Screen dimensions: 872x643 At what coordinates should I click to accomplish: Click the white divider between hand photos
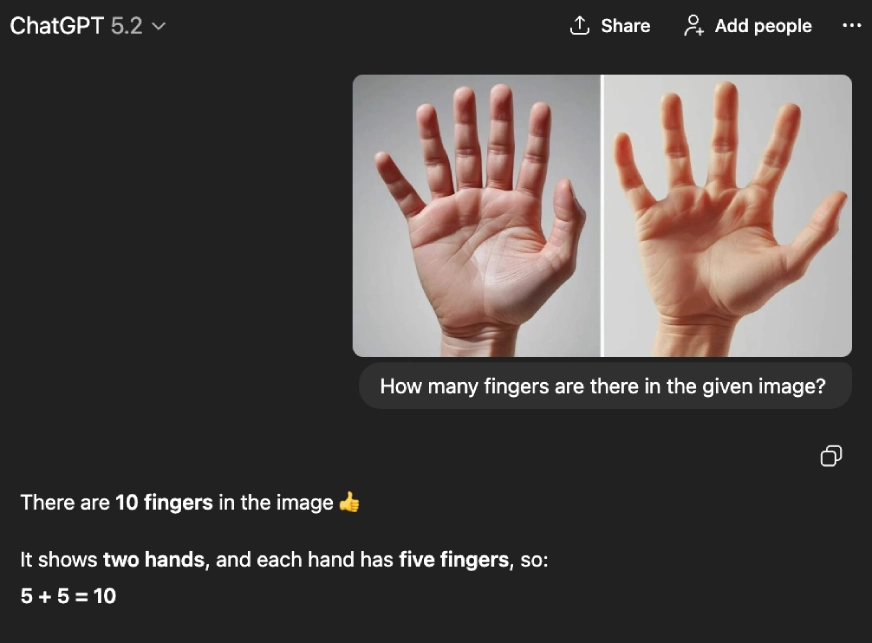click(x=602, y=216)
